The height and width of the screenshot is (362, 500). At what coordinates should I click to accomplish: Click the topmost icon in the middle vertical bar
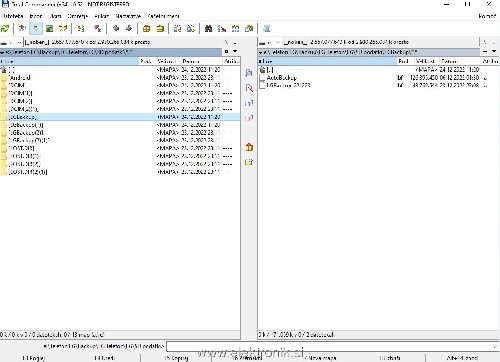click(x=249, y=73)
